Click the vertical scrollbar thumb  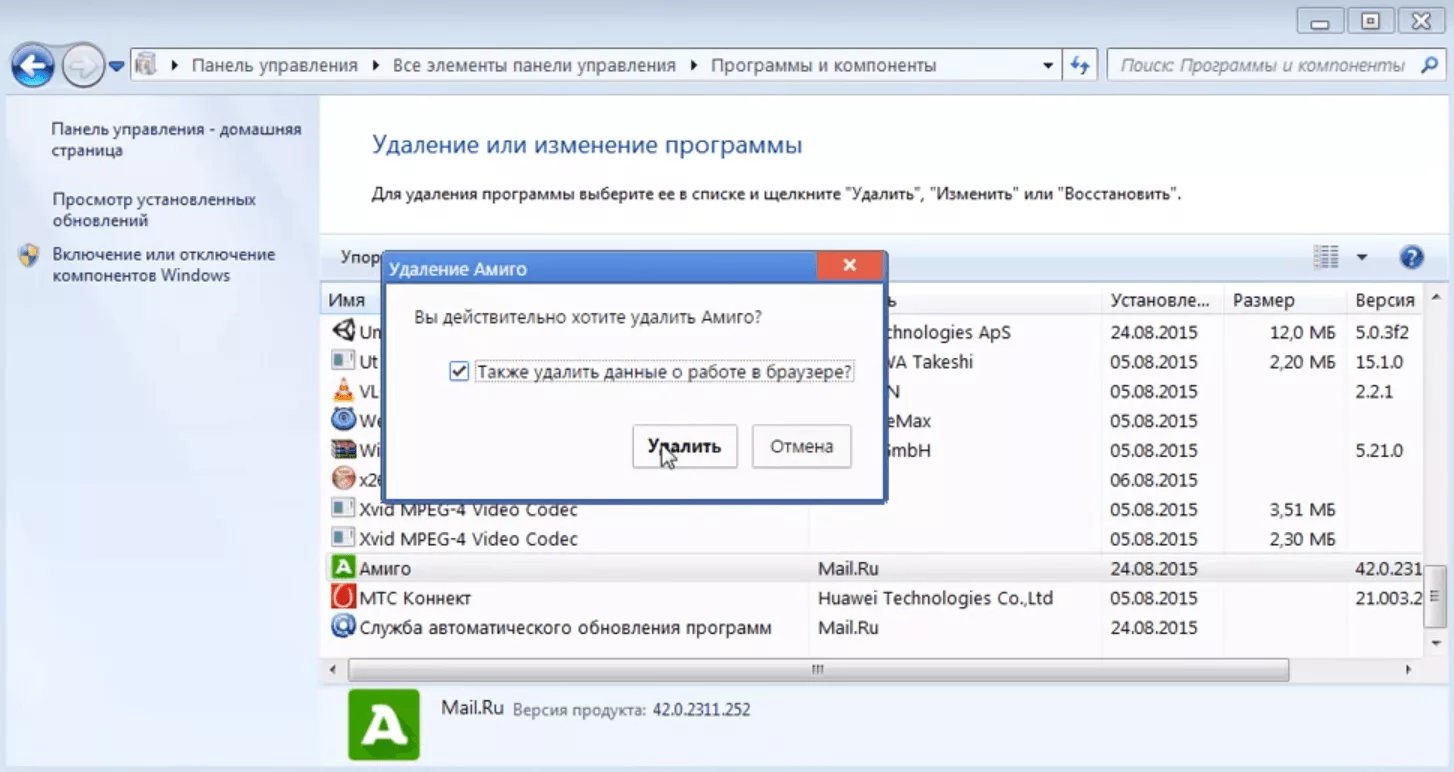tap(1434, 596)
